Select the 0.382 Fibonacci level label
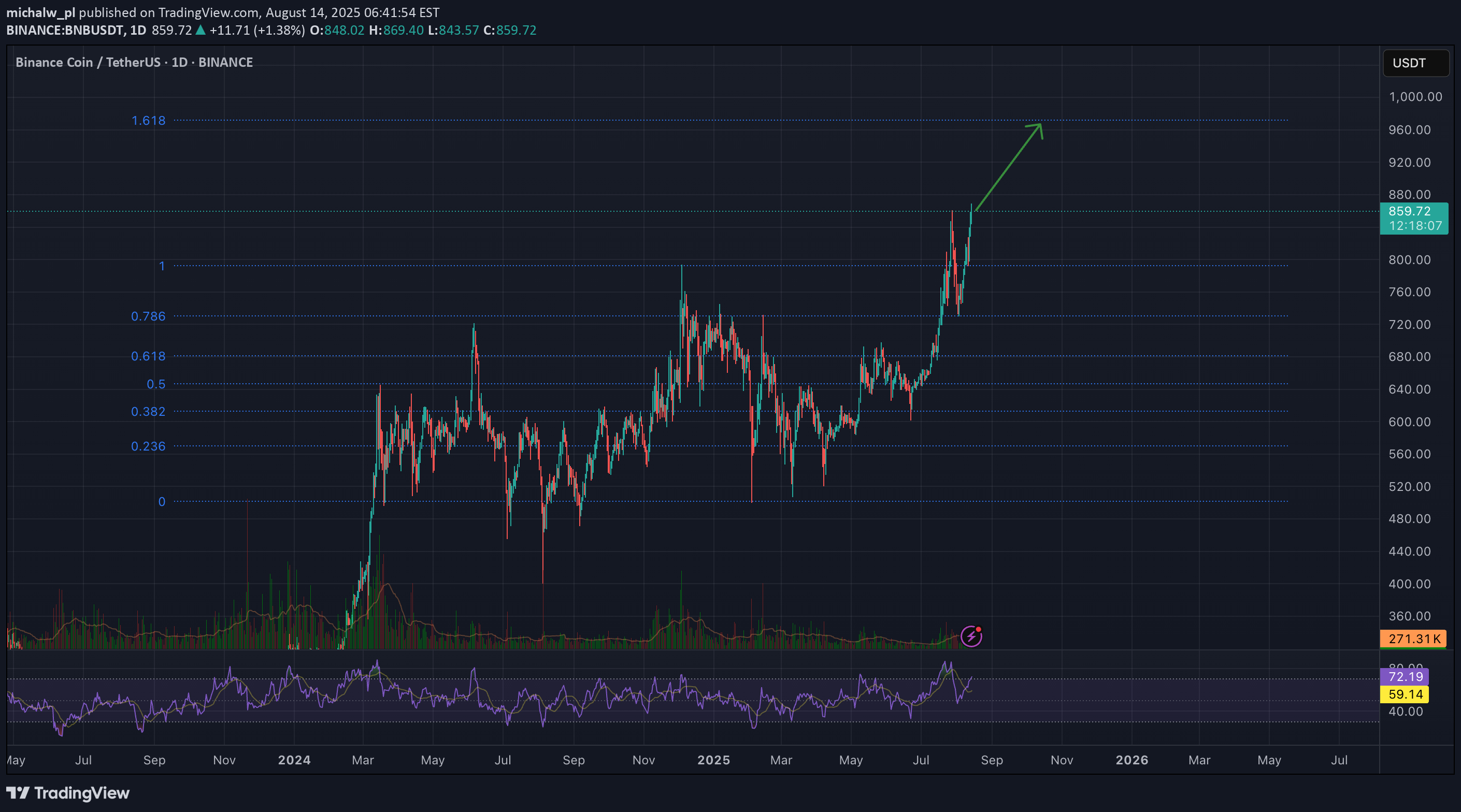 tap(148, 411)
